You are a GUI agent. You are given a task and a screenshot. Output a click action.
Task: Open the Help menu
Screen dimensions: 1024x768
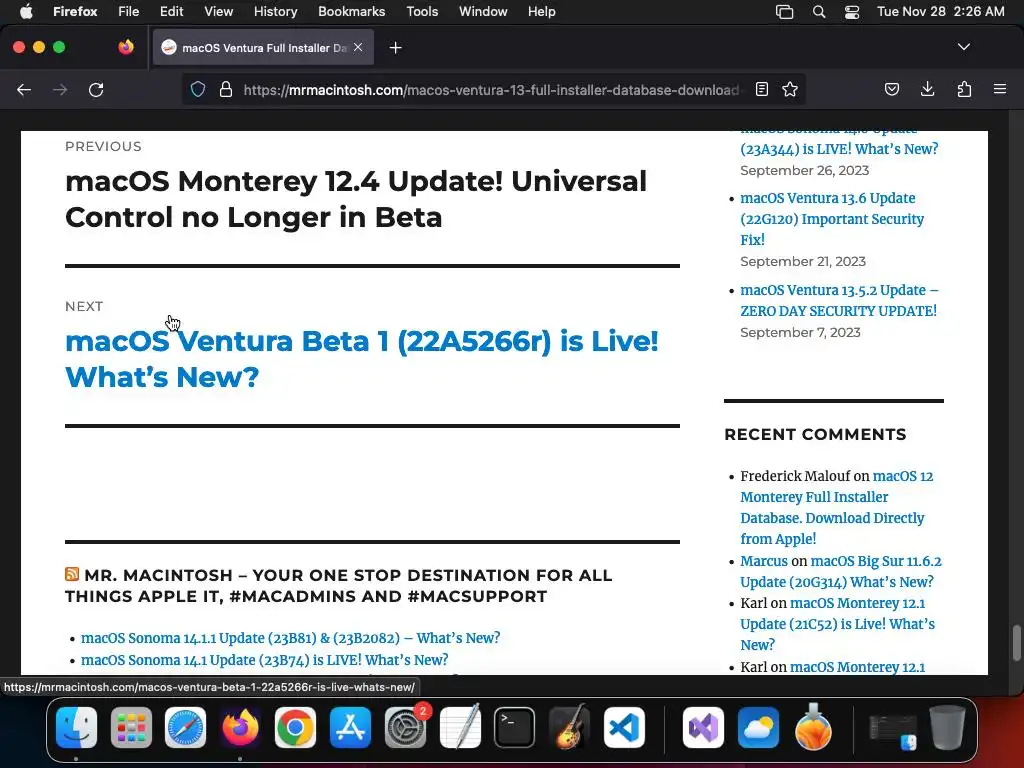[x=541, y=12]
